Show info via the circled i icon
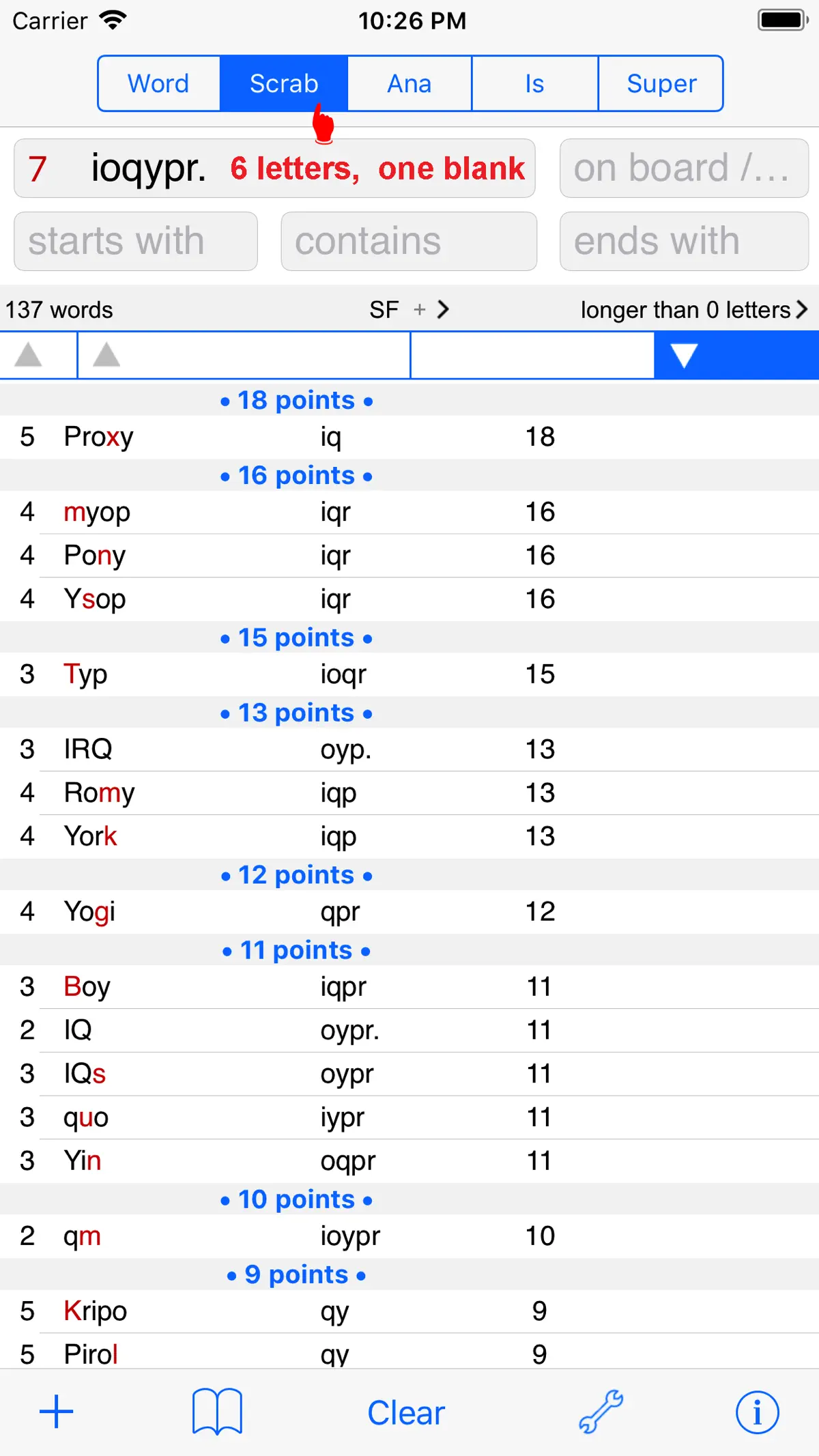The image size is (819, 1456). pos(757,1412)
